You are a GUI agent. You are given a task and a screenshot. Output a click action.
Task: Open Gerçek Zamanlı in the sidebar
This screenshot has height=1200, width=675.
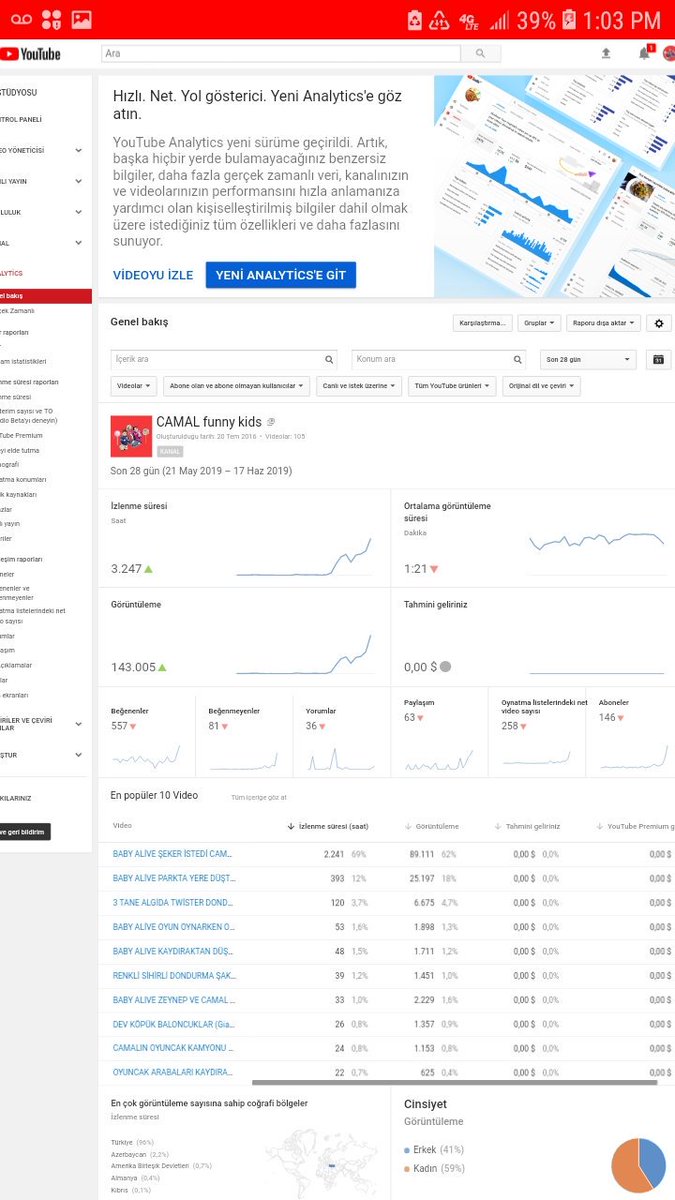[x=17, y=310]
